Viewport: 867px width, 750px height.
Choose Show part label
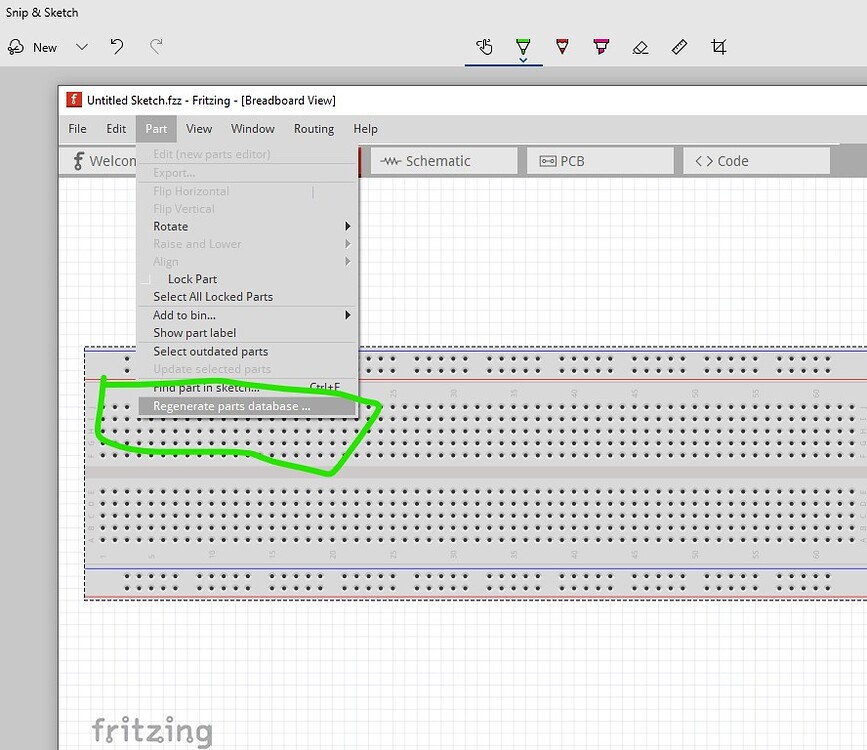[247, 333]
